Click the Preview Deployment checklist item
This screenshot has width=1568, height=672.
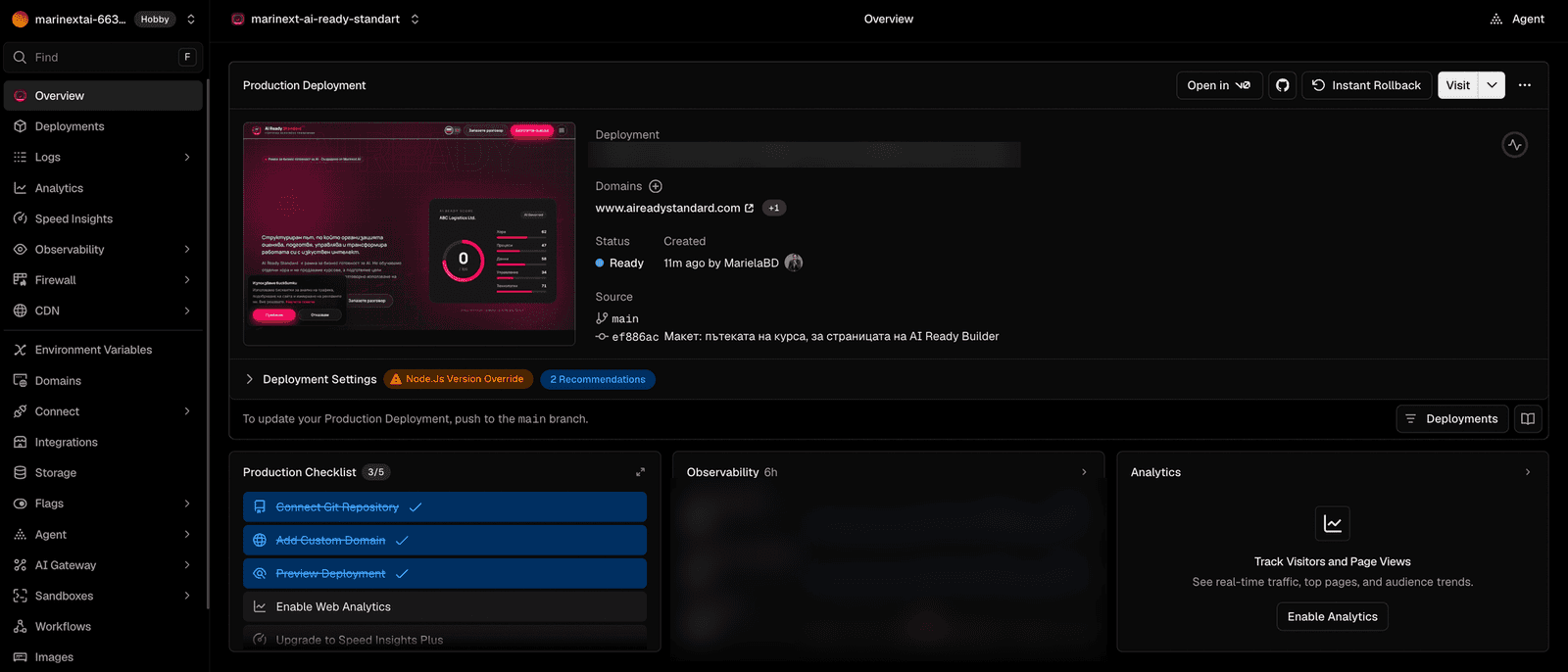pyautogui.click(x=445, y=574)
